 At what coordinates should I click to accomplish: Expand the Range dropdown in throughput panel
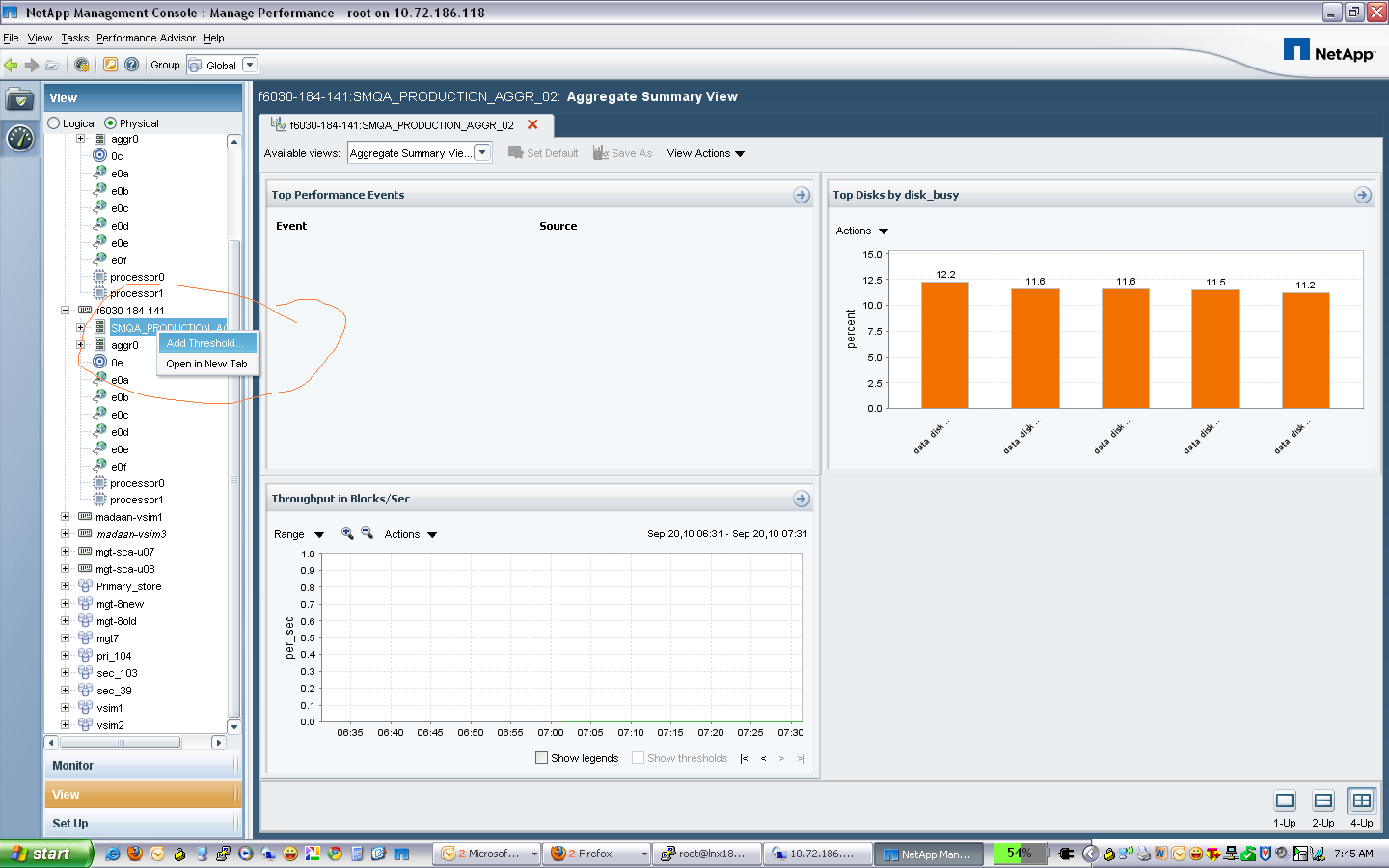298,534
